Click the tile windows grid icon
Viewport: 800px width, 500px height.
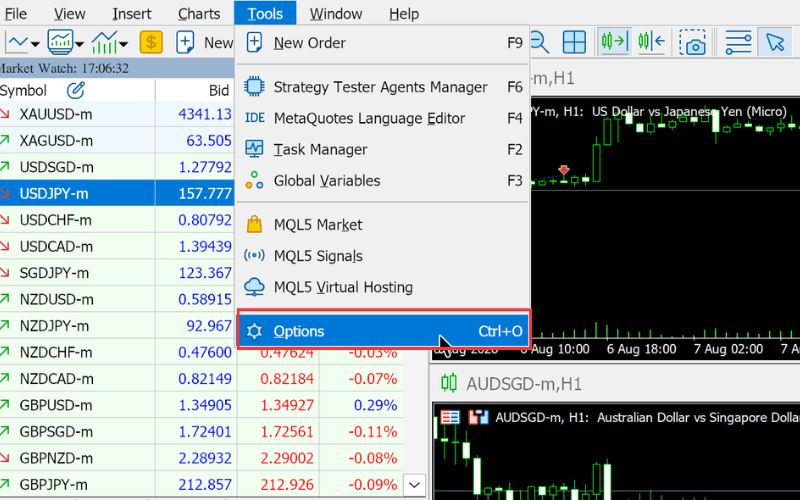[574, 42]
